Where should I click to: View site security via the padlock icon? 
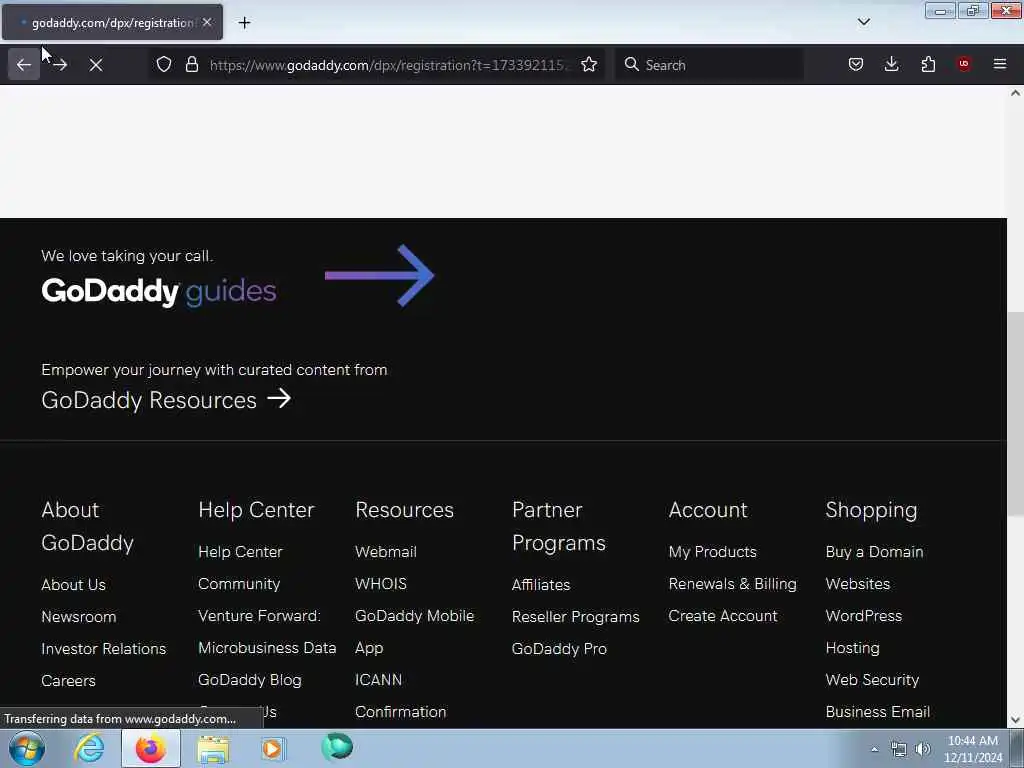pyautogui.click(x=191, y=64)
